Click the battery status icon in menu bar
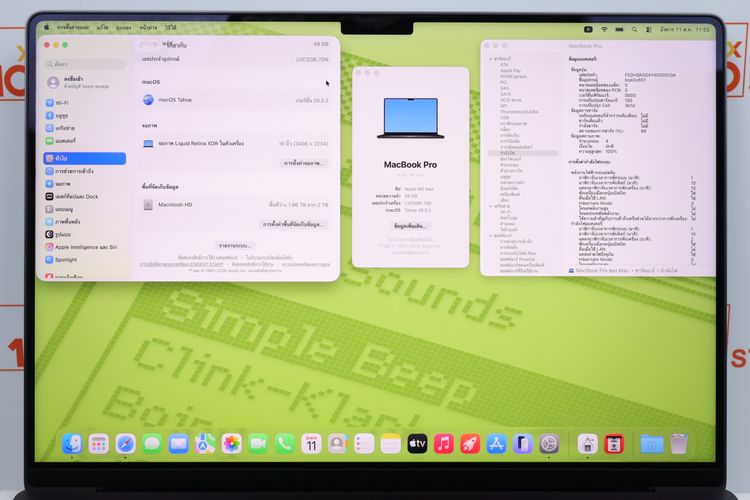Image resolution: width=750 pixels, height=500 pixels. (619, 30)
